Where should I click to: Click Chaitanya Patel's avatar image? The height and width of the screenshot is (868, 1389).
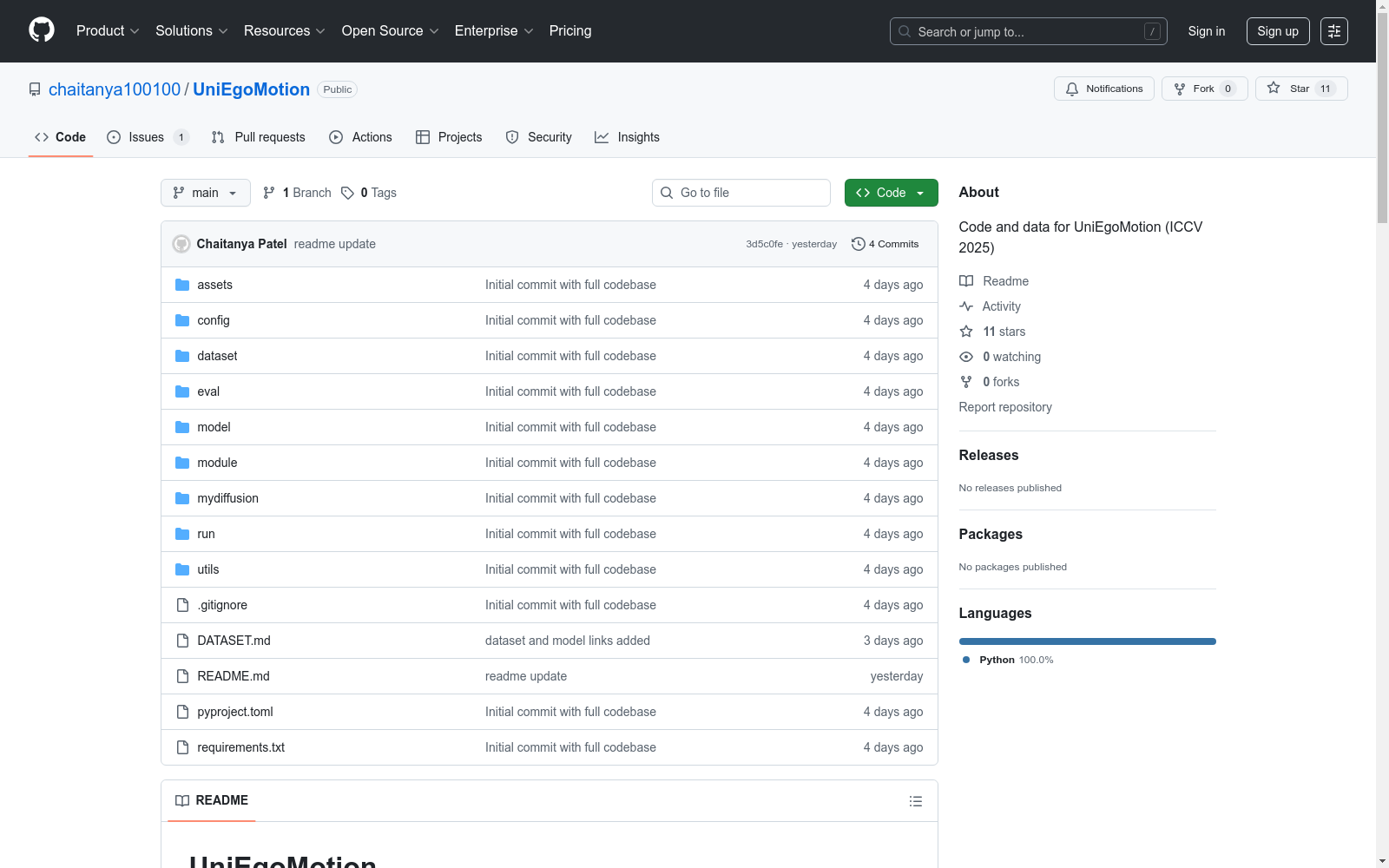pyautogui.click(x=181, y=244)
